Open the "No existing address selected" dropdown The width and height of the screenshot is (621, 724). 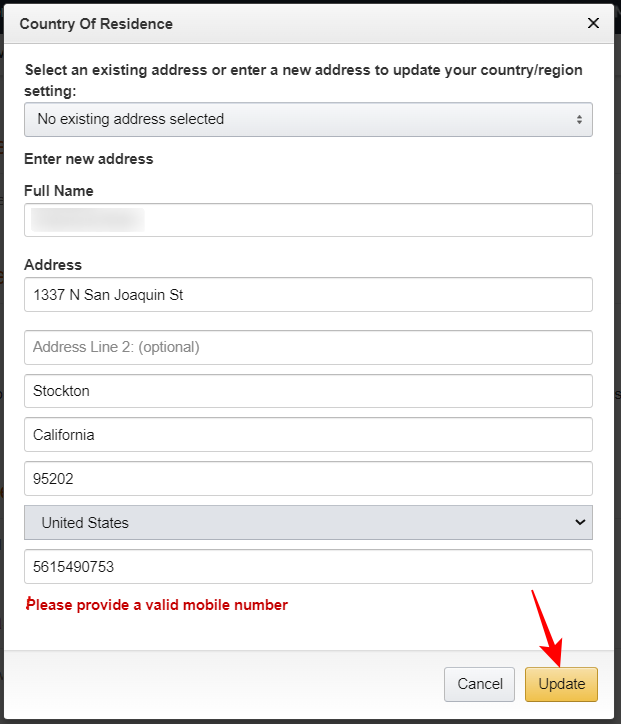[300, 119]
